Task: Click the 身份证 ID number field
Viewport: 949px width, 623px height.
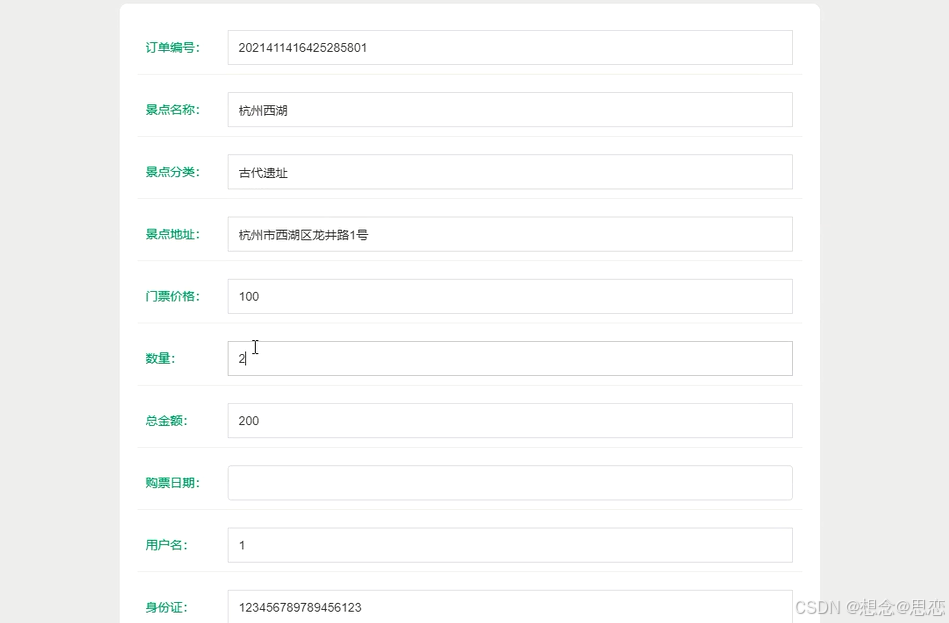Action: [510, 607]
